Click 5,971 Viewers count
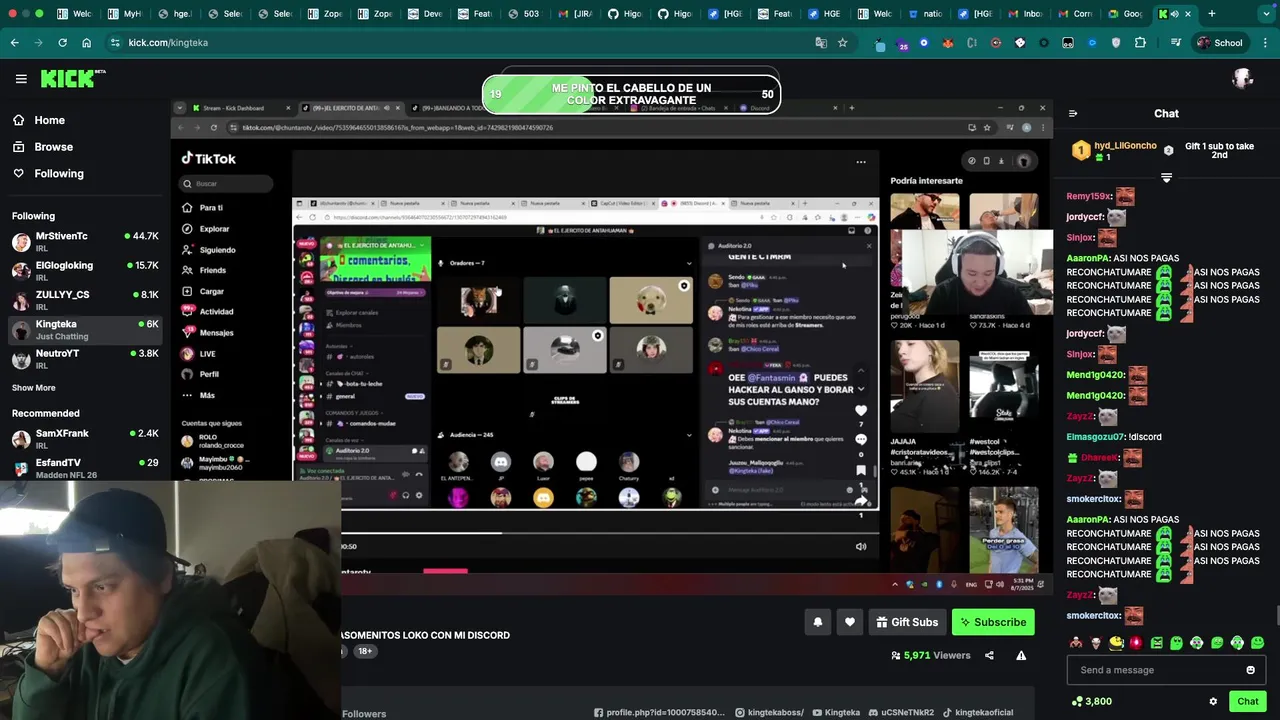 (930, 656)
